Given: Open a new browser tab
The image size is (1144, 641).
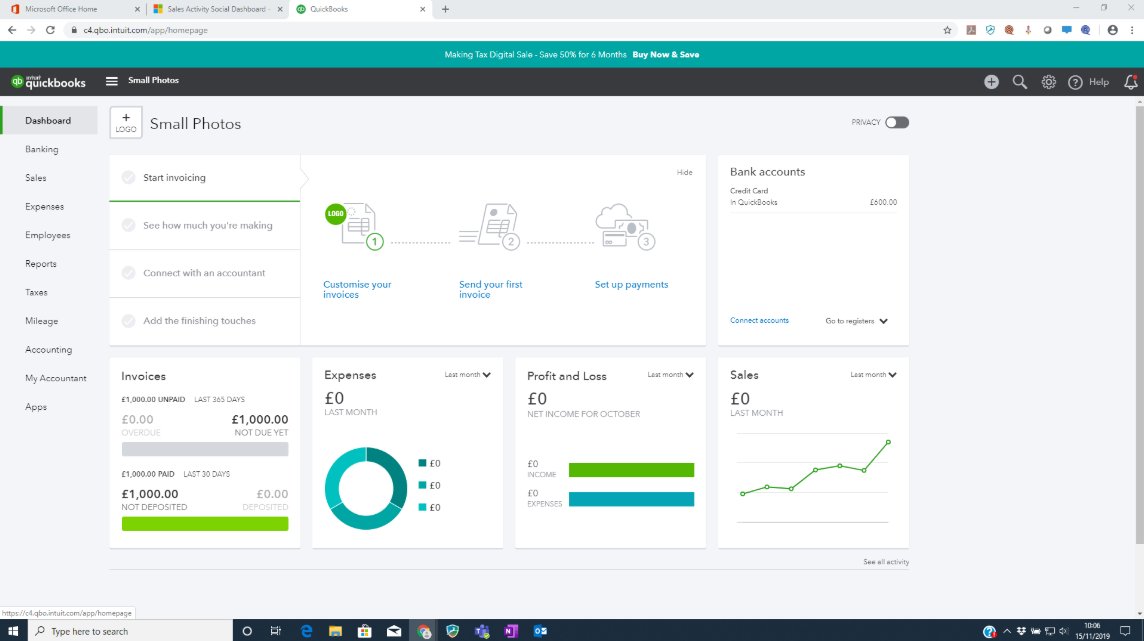Looking at the screenshot, I should [x=445, y=9].
